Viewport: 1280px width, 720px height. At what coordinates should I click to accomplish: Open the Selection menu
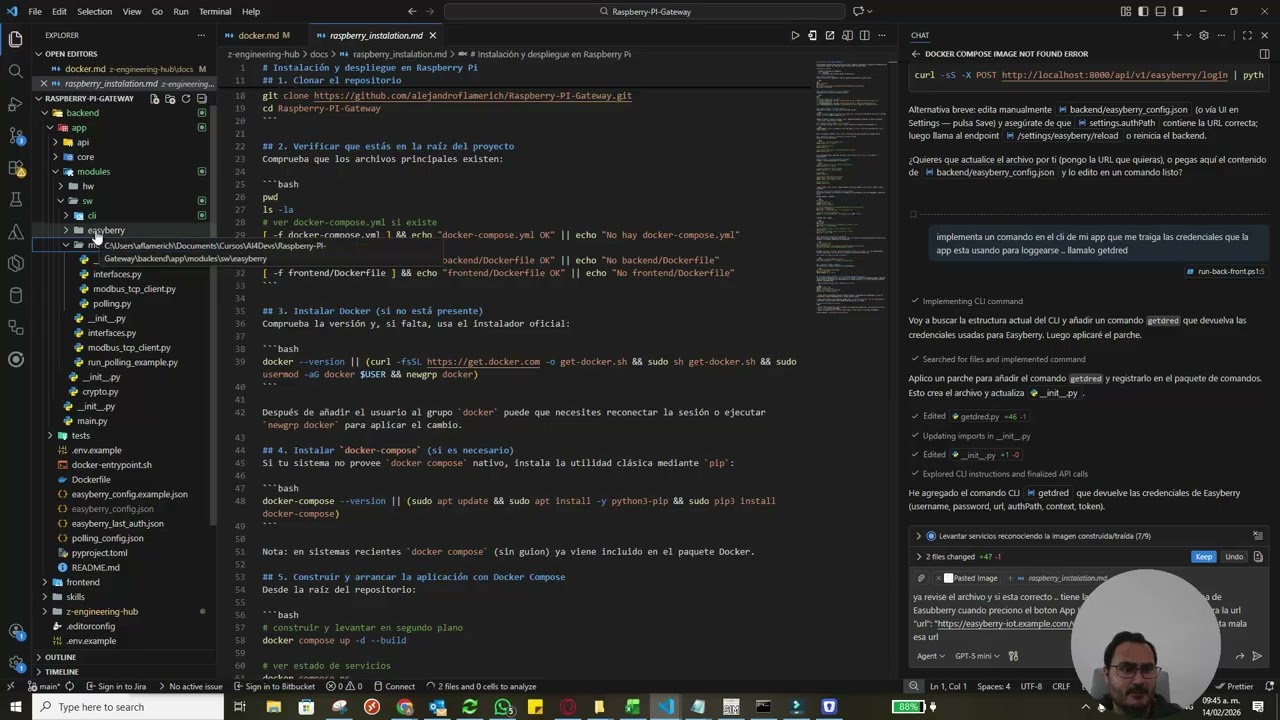pos(94,11)
